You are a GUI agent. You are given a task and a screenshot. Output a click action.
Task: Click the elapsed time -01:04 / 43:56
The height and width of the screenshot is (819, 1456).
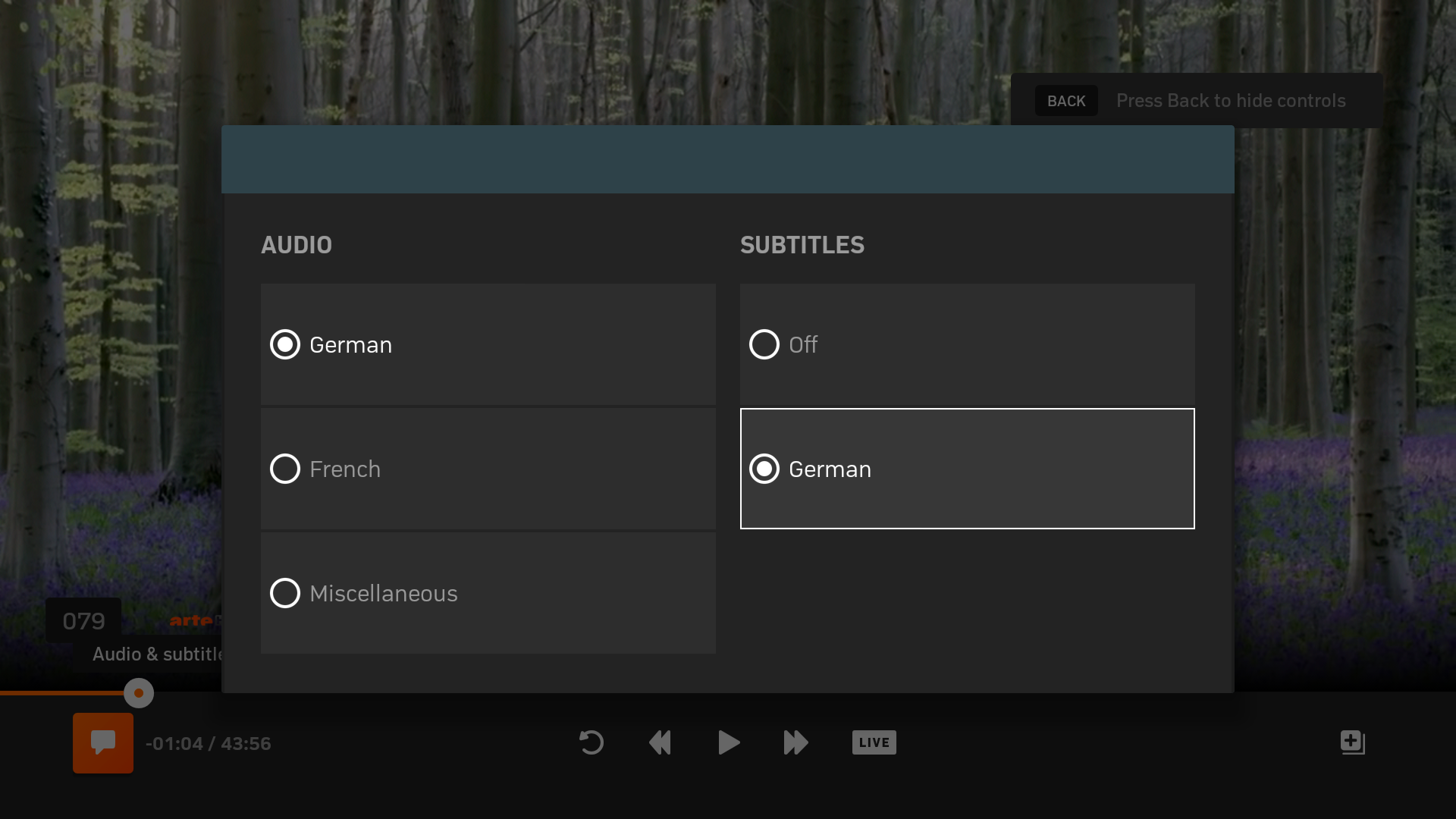(x=209, y=743)
